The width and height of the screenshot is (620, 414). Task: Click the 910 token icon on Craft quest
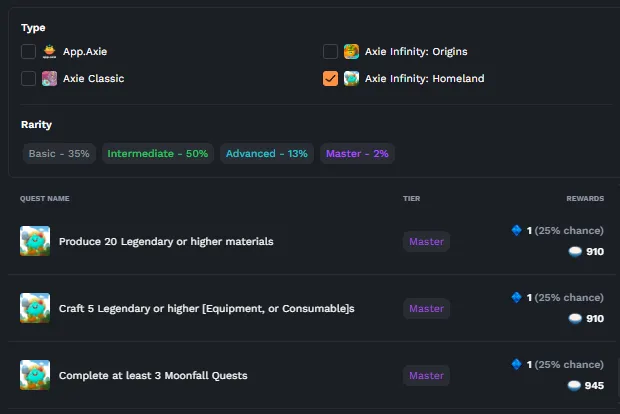click(x=575, y=318)
